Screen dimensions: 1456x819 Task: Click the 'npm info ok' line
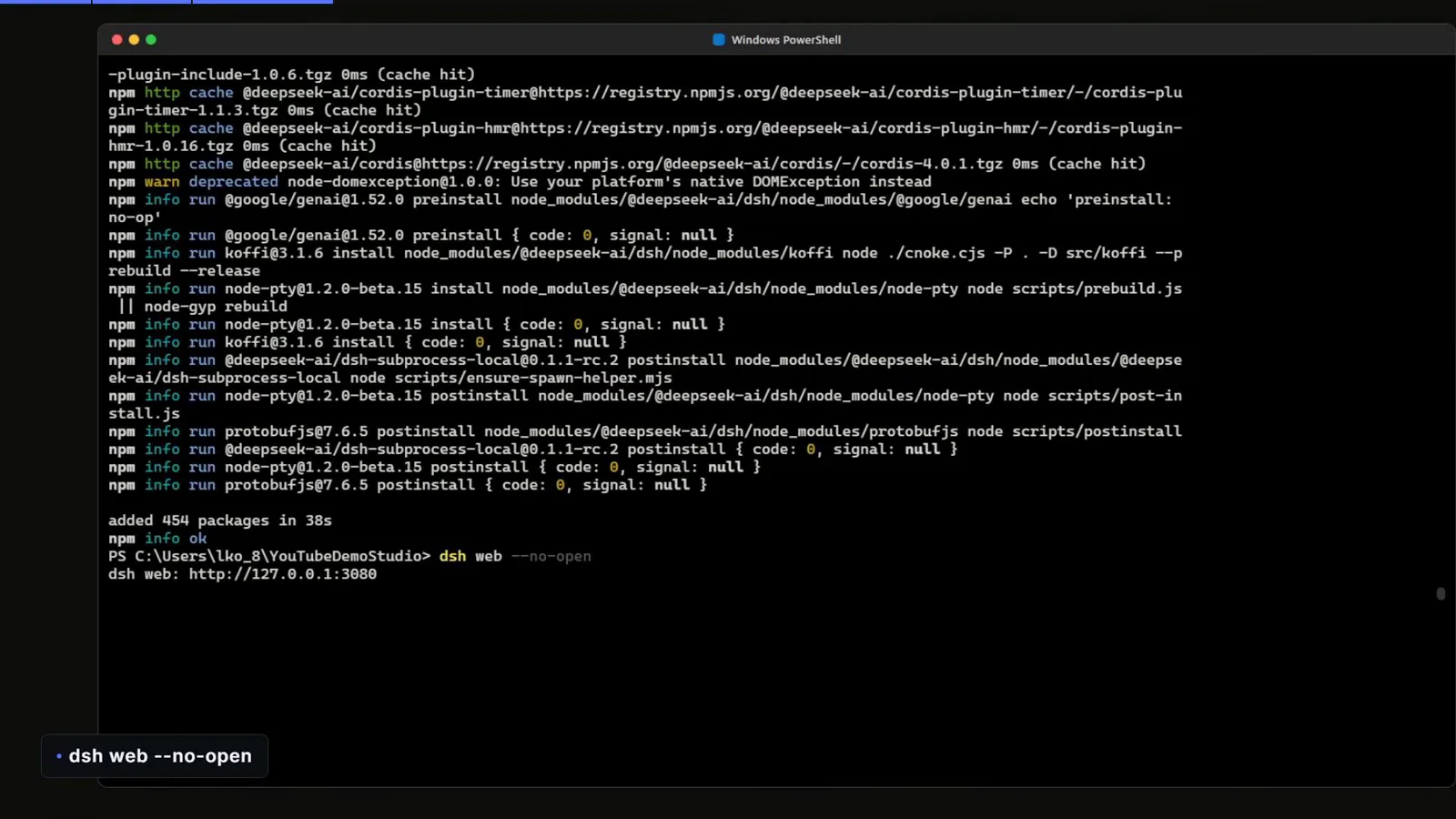click(157, 539)
